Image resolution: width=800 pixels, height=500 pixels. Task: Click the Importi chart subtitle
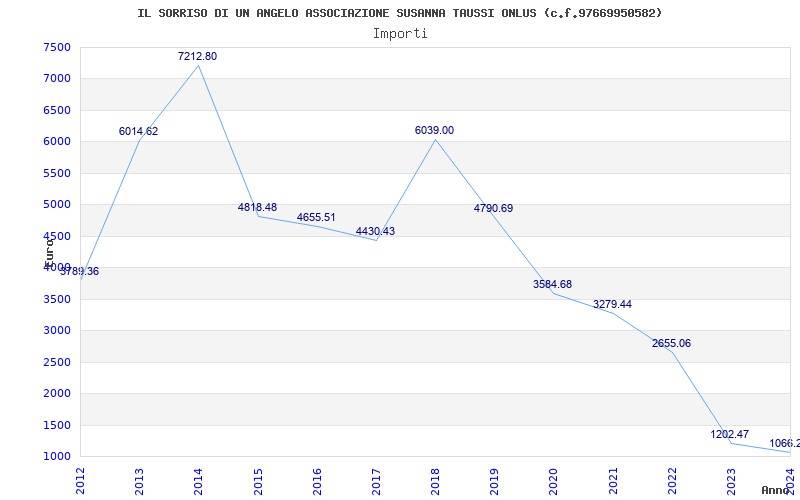point(400,34)
